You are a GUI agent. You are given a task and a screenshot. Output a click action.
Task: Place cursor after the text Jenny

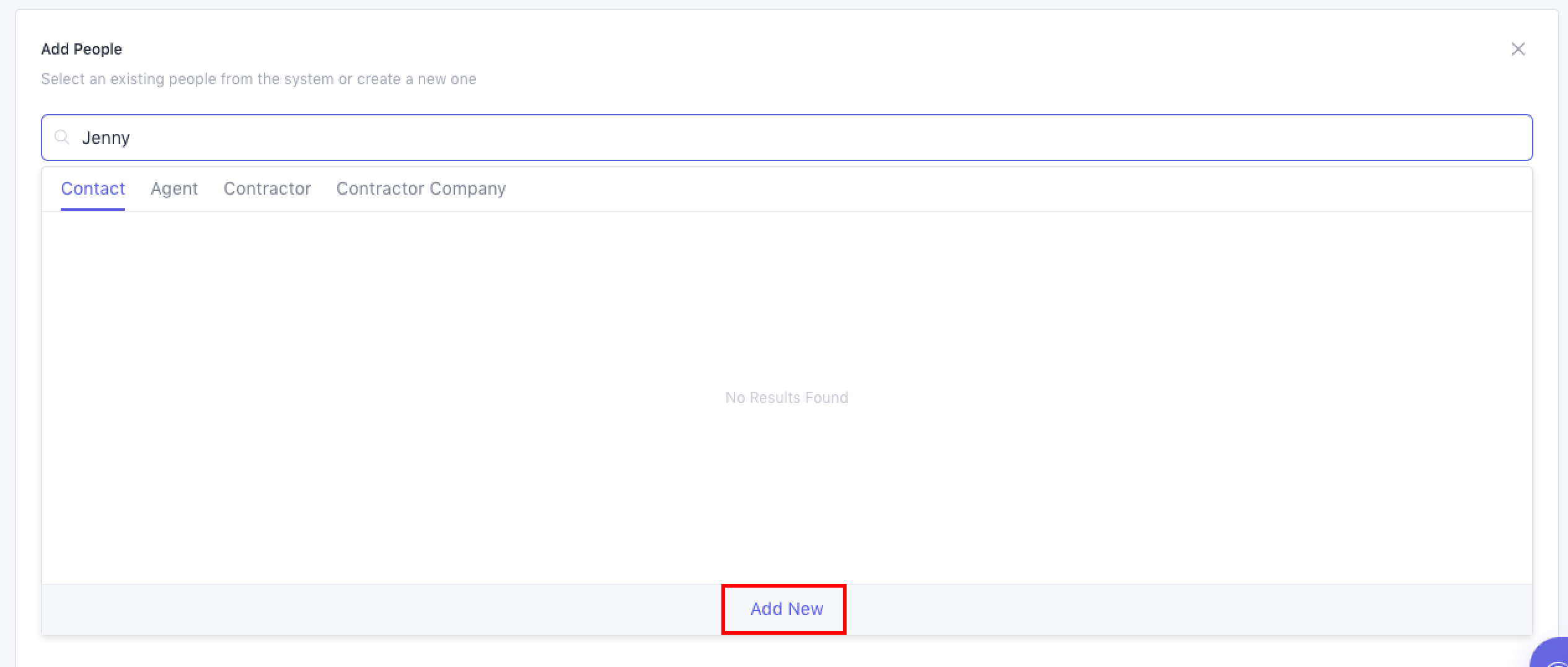(132, 138)
